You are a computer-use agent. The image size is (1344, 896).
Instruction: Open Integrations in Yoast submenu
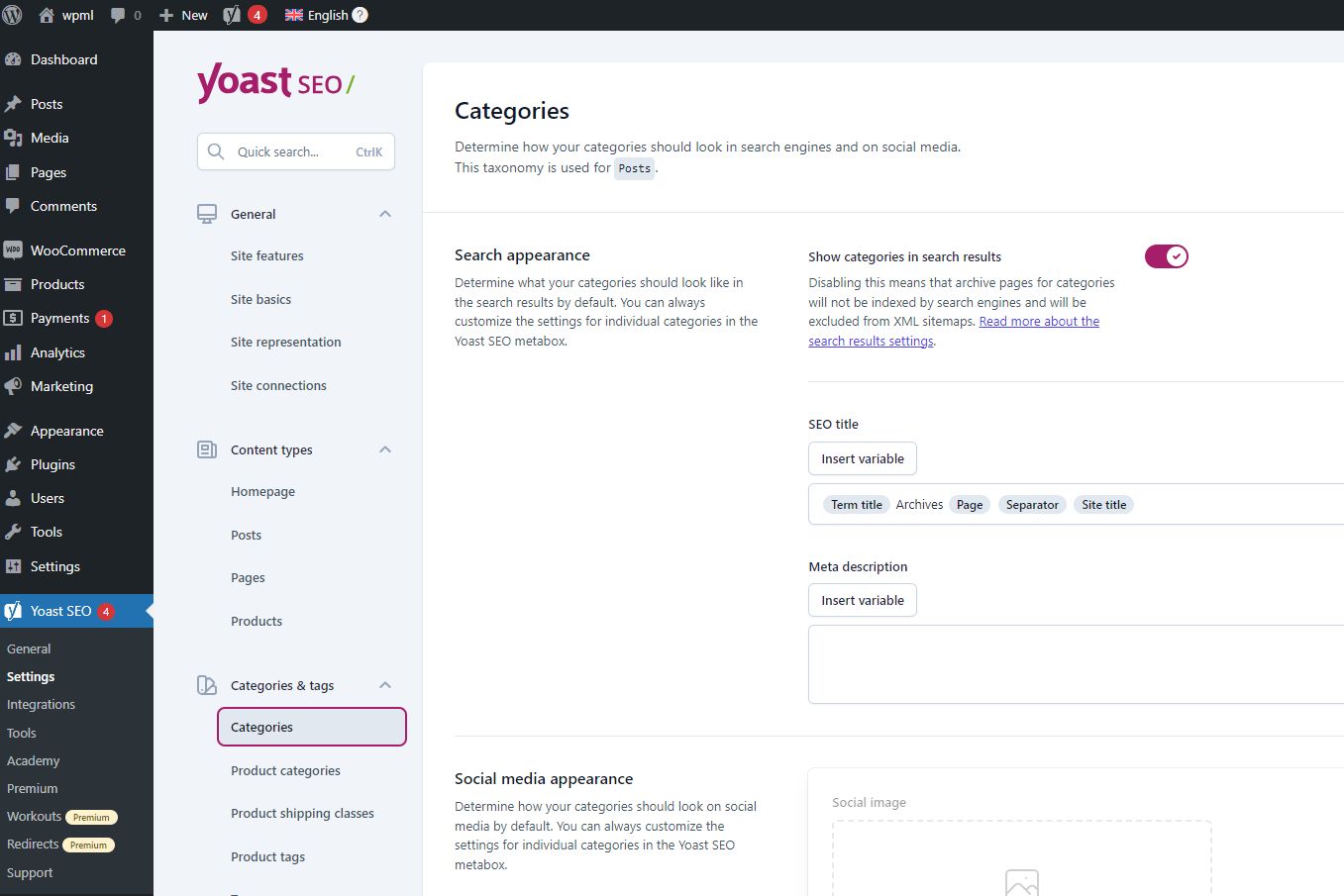(41, 704)
